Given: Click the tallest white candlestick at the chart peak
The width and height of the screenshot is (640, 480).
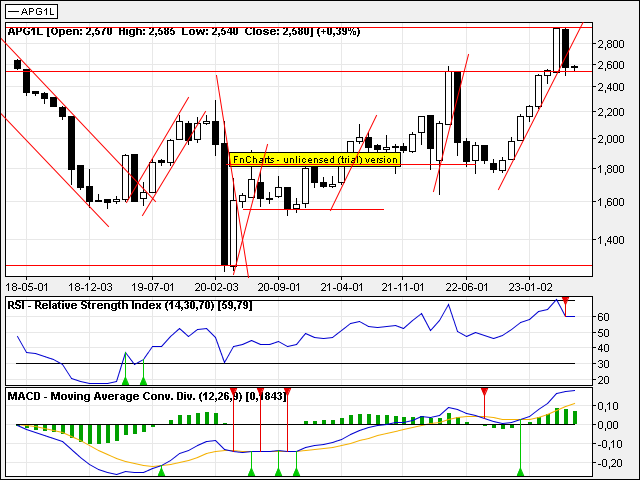Looking at the screenshot, I should (556, 50).
